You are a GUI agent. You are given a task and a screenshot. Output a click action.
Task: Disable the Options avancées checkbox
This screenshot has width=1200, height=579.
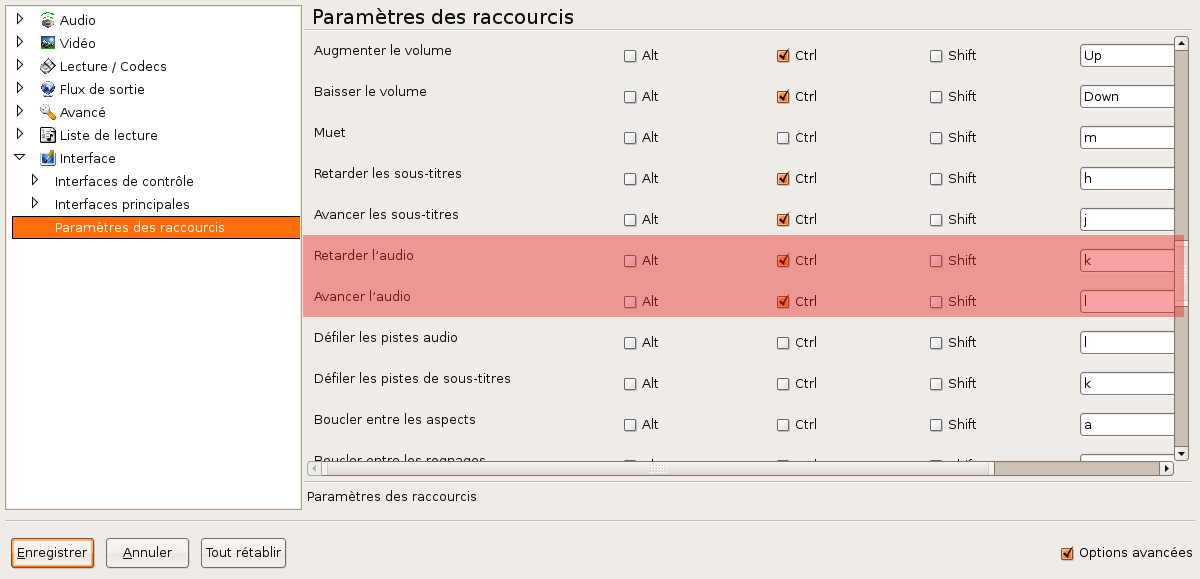click(1067, 553)
